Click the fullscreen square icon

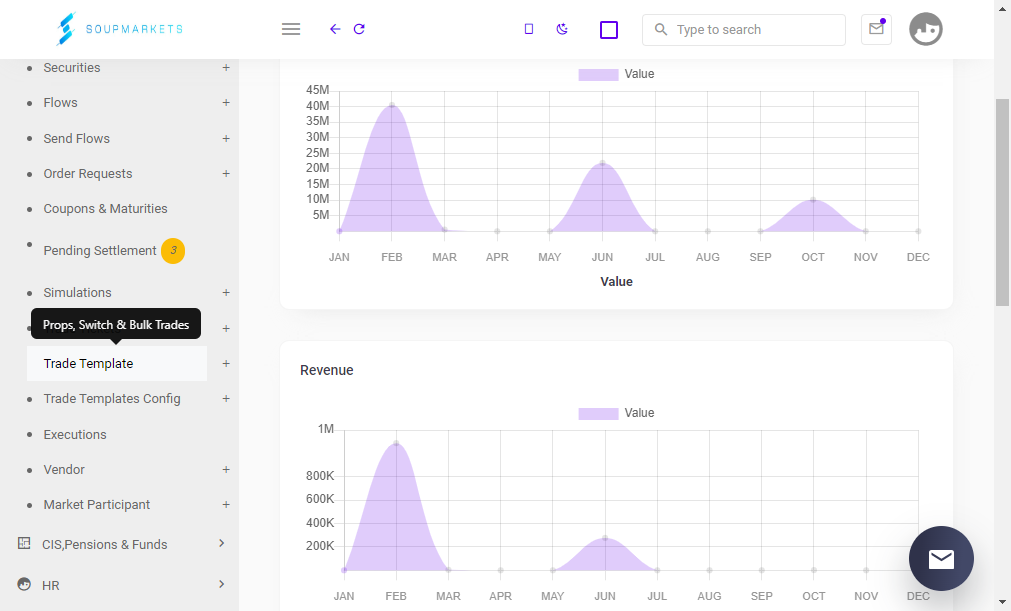(609, 30)
